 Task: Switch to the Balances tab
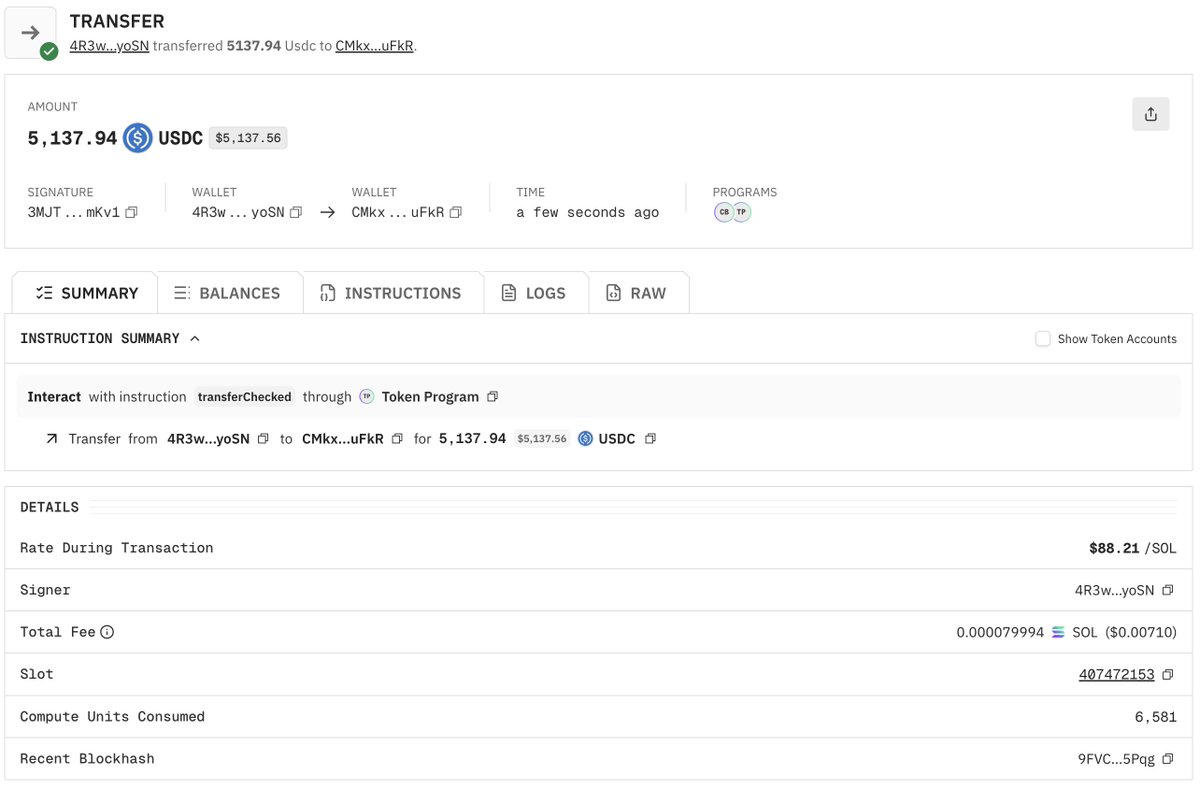pyautogui.click(x=229, y=293)
